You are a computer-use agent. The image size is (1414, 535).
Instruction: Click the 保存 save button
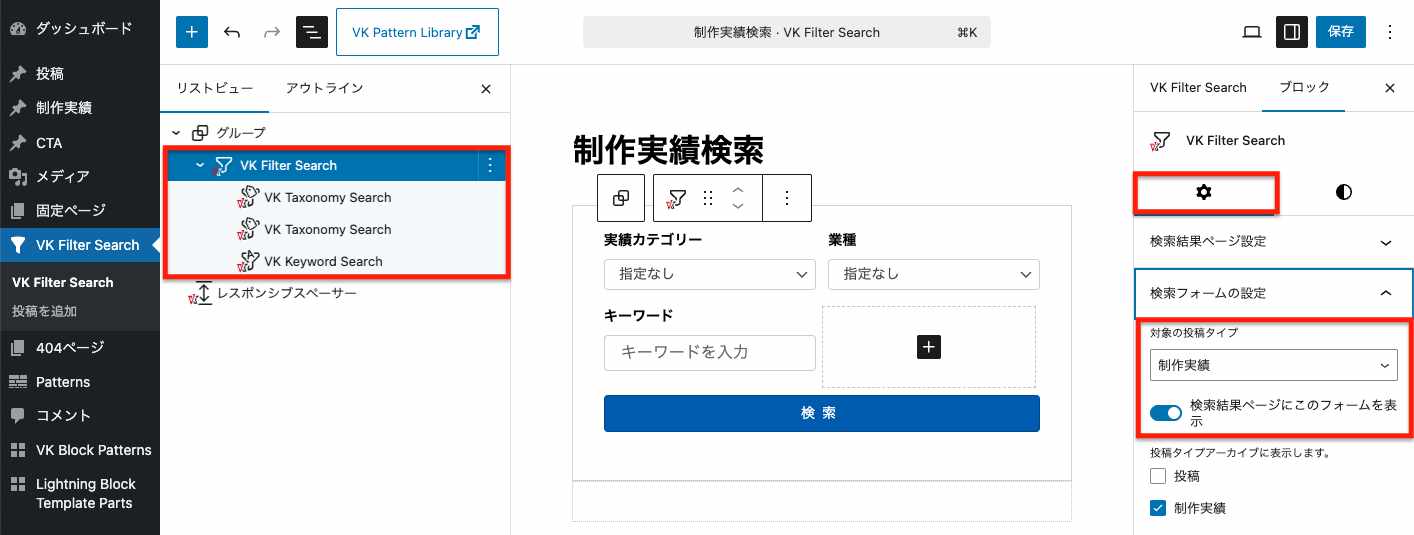pyautogui.click(x=1340, y=32)
